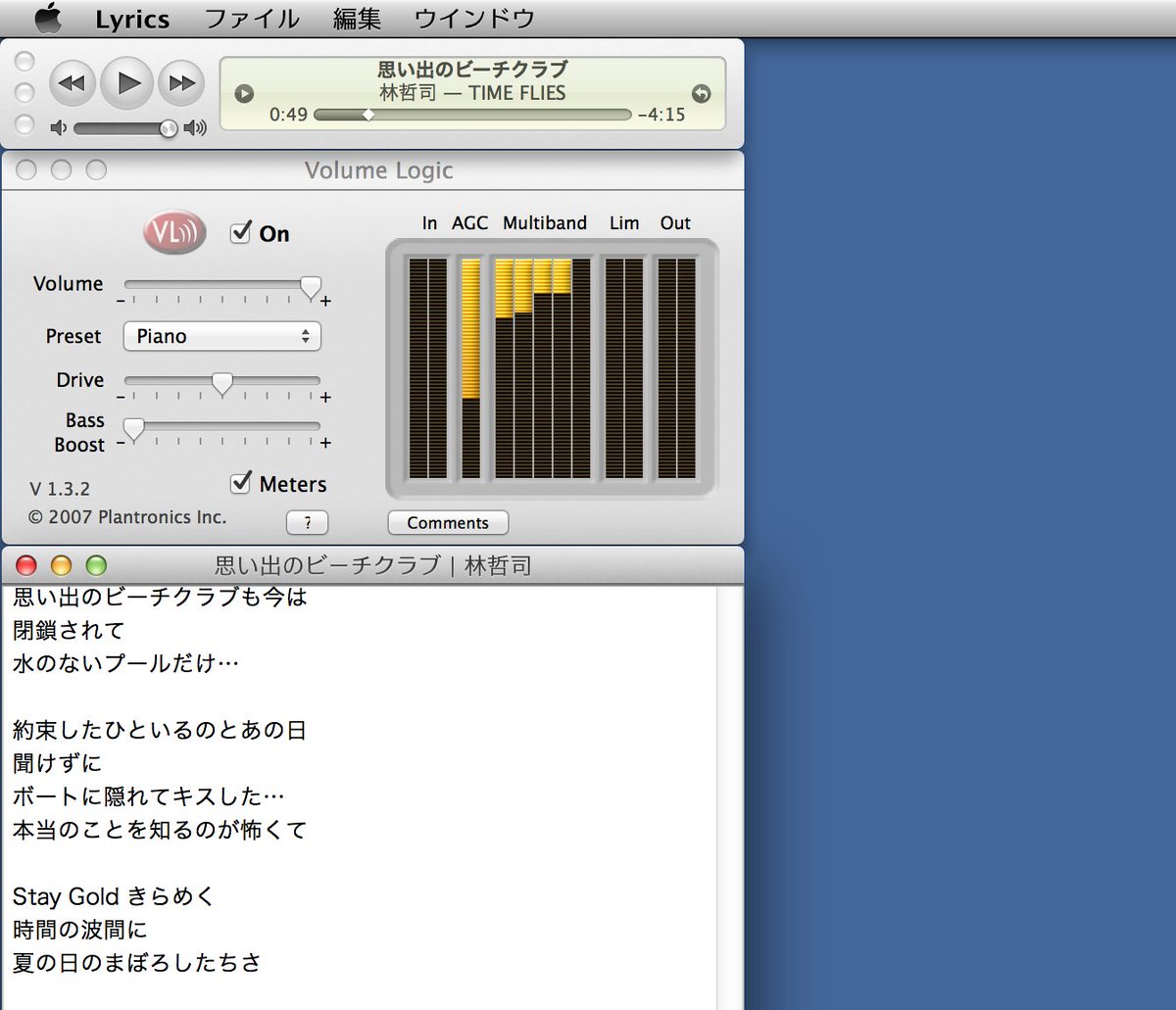Adjust the Drive slider handle
Image resolution: width=1176 pixels, height=1010 pixels.
pos(222,383)
